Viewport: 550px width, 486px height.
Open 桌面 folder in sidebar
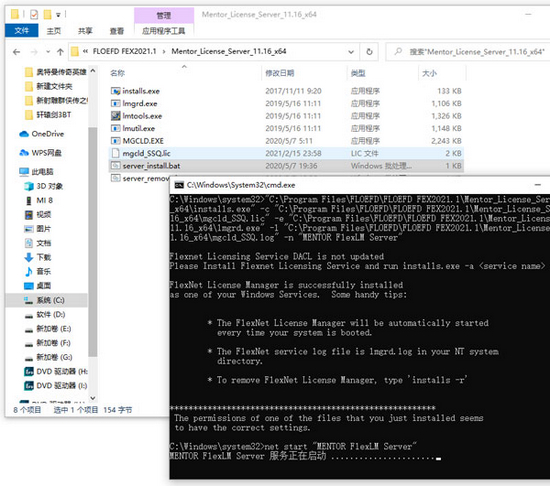coord(38,286)
